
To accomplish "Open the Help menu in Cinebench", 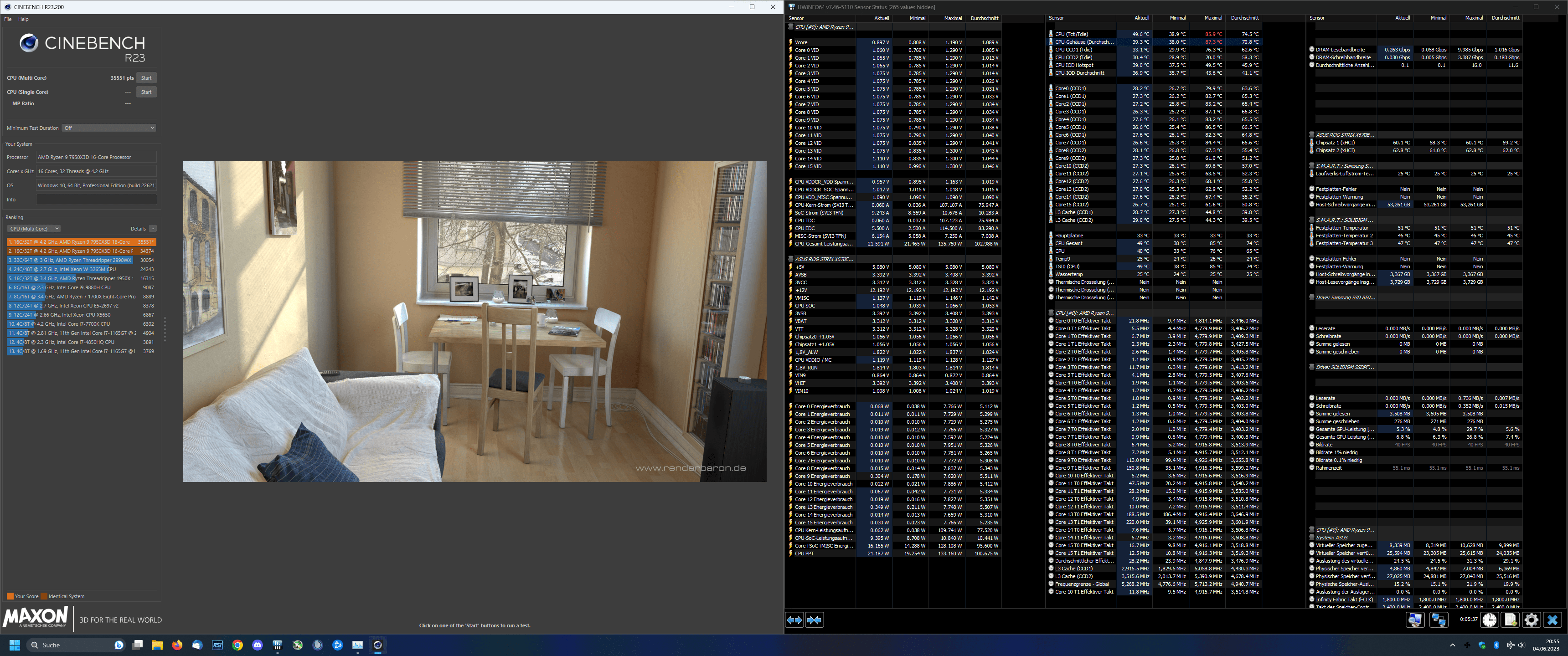I will (x=23, y=20).
